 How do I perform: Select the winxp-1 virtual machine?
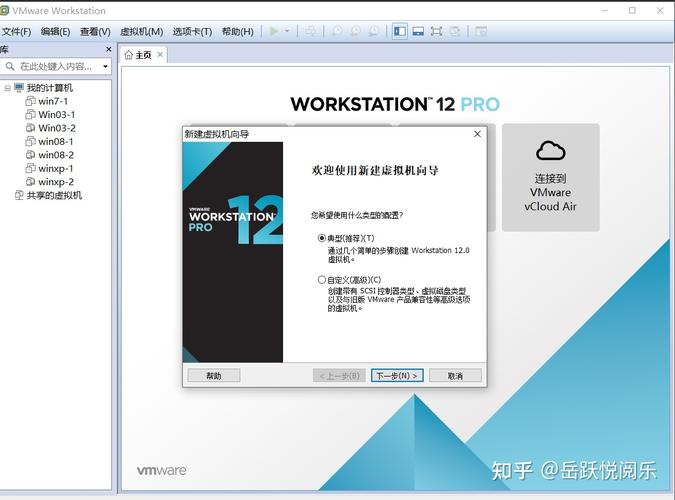[56, 168]
